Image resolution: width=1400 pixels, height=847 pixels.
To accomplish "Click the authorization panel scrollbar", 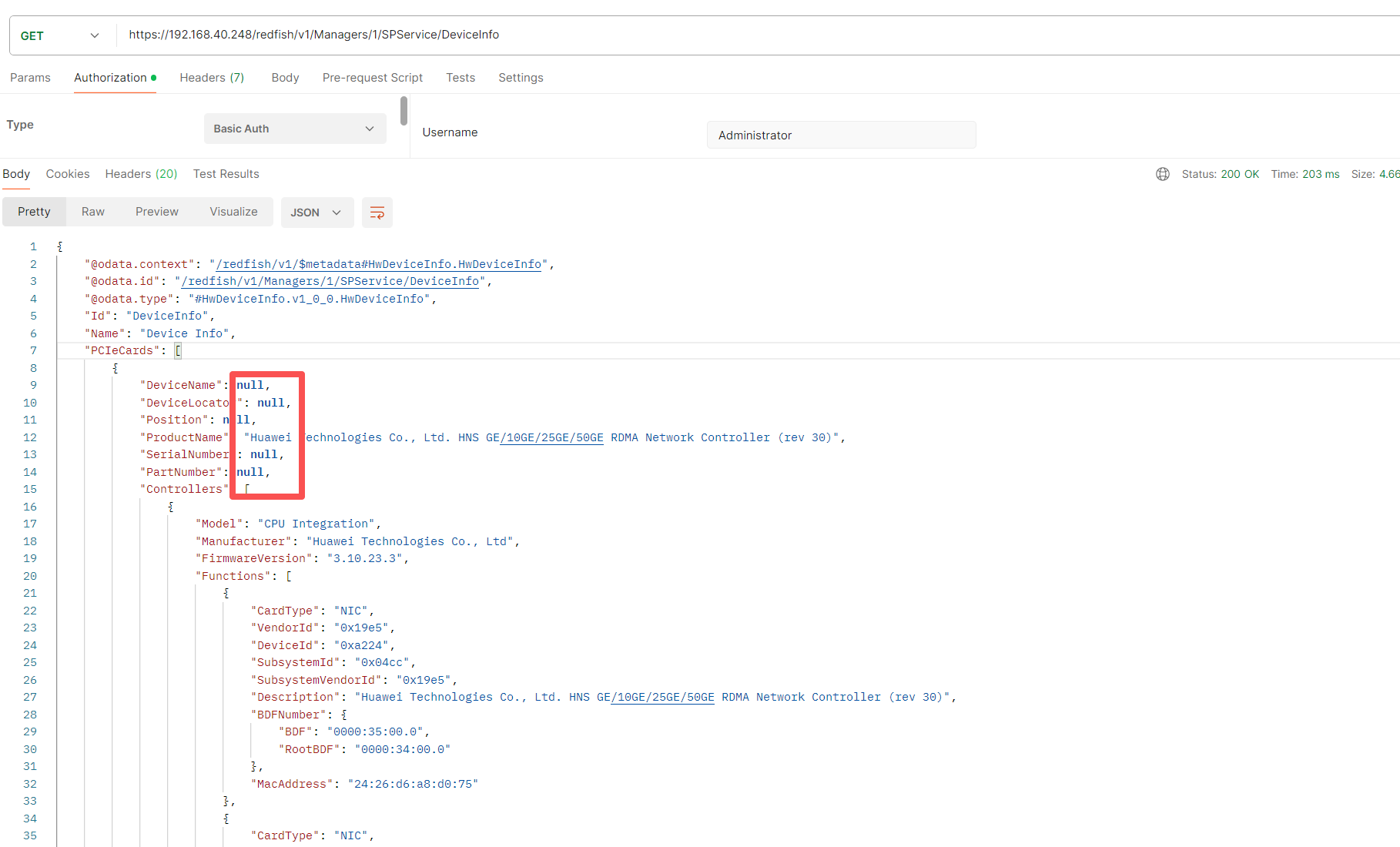I will [x=404, y=111].
